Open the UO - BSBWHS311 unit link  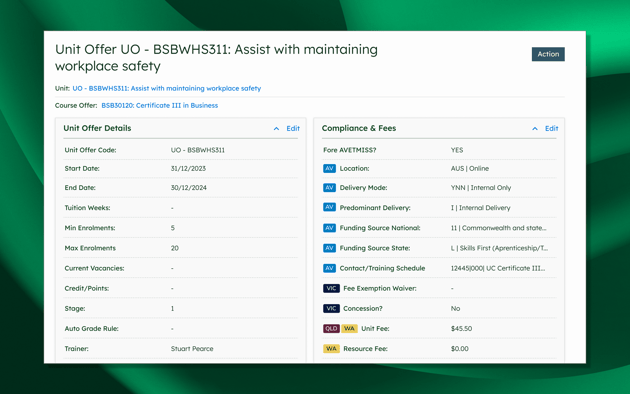(x=167, y=88)
